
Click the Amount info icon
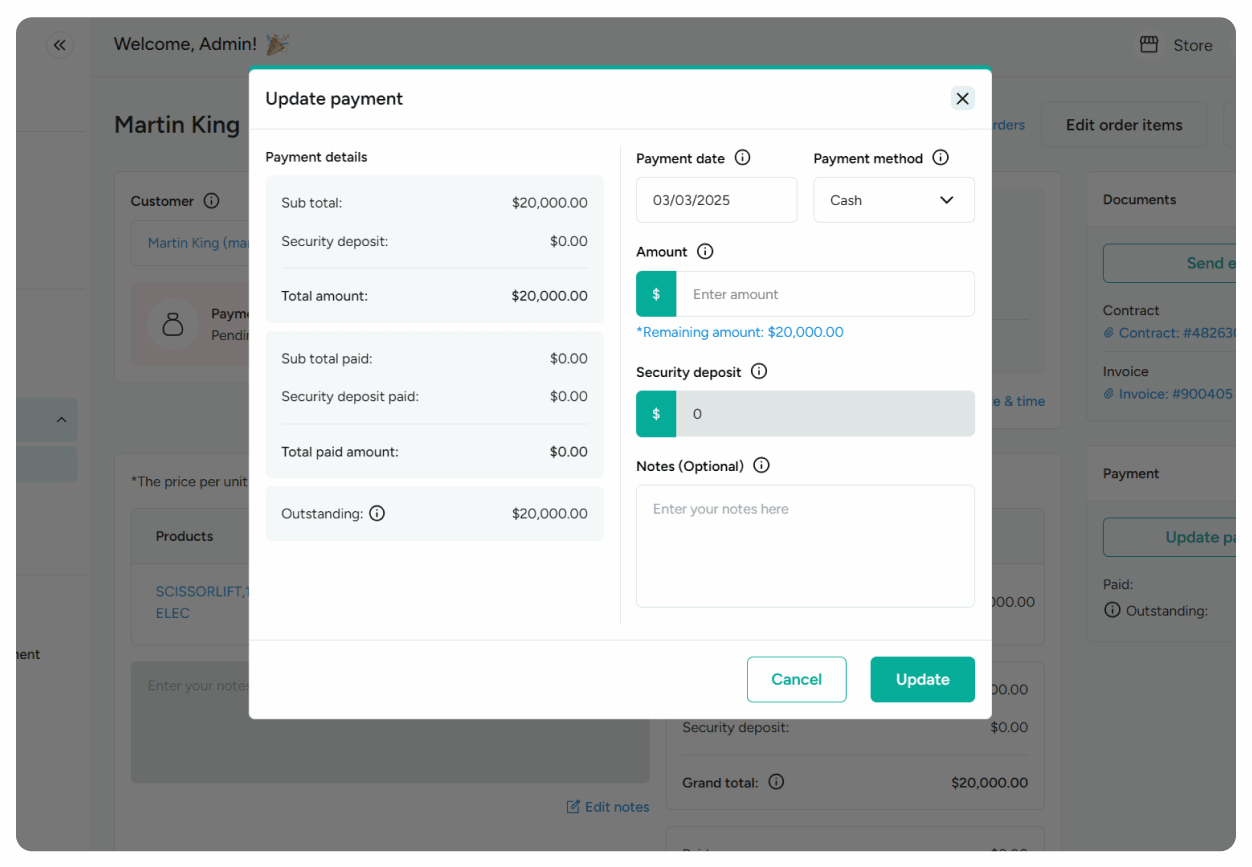(x=705, y=251)
